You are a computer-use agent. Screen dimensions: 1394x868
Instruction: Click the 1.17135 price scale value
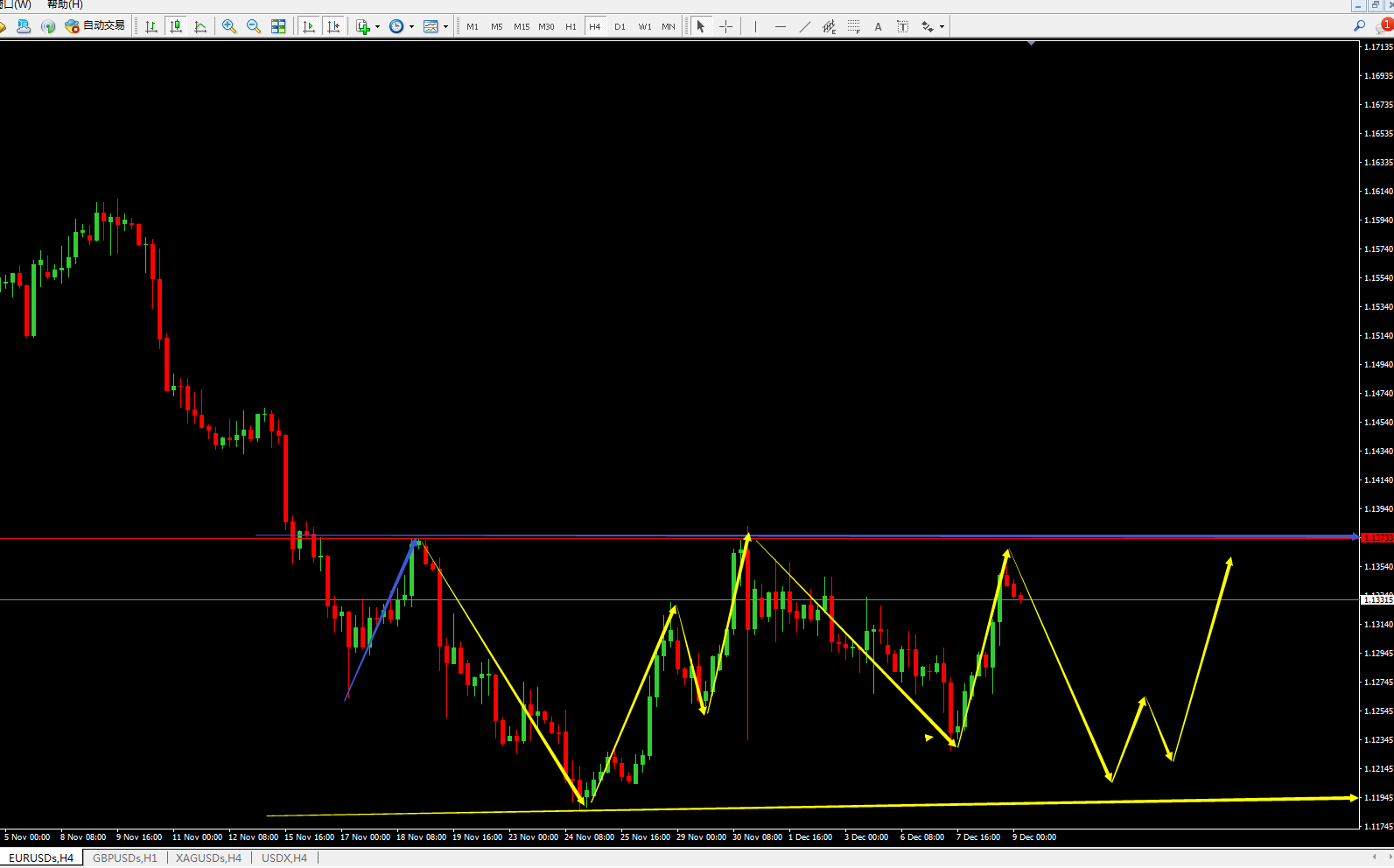[1378, 47]
